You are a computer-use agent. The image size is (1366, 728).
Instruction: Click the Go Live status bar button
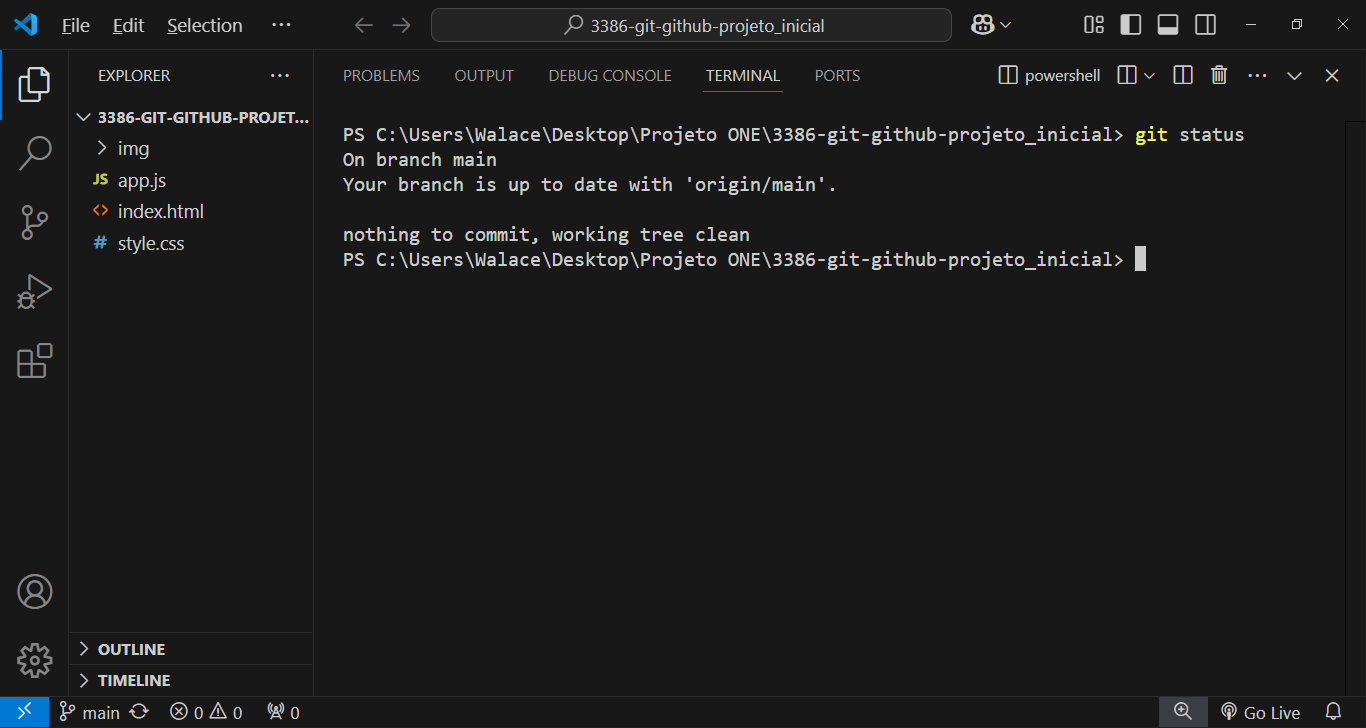click(x=1260, y=712)
